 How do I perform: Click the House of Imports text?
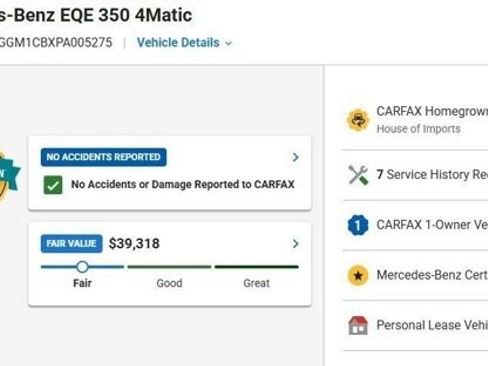418,129
